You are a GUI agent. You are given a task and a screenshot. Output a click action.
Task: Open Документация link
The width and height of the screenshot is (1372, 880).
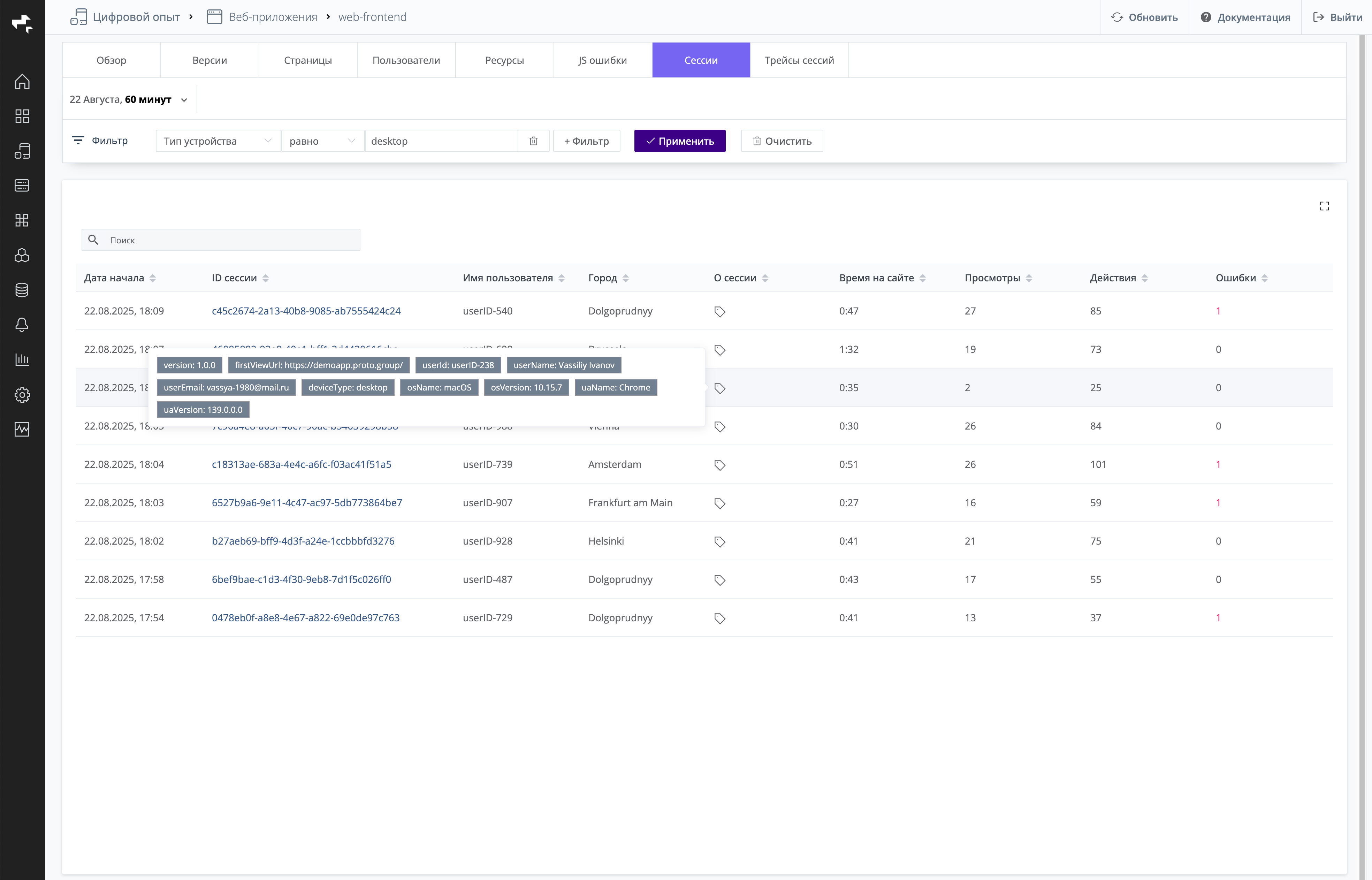point(1245,17)
